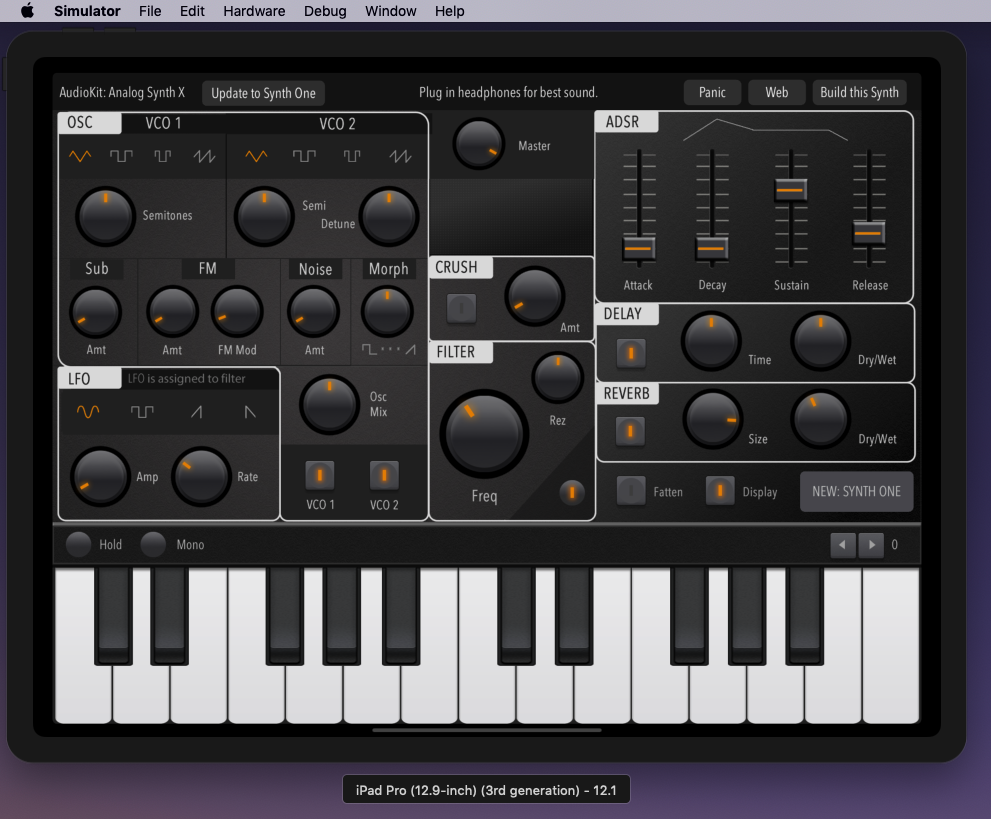Click the Osc Mix knob
The image size is (991, 819).
329,404
